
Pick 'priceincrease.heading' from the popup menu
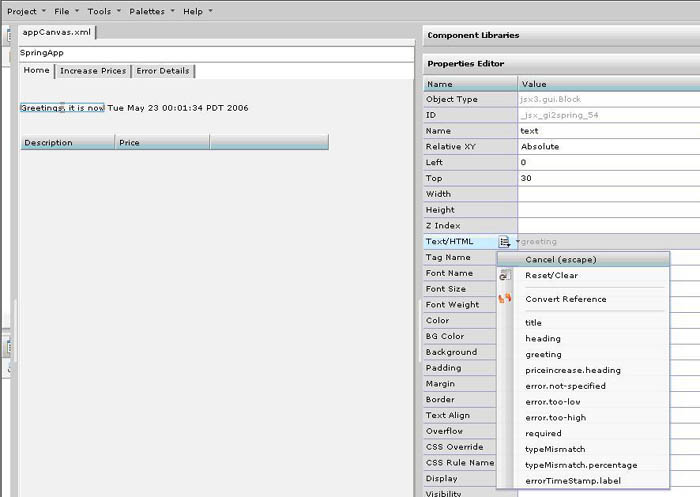tap(572, 370)
